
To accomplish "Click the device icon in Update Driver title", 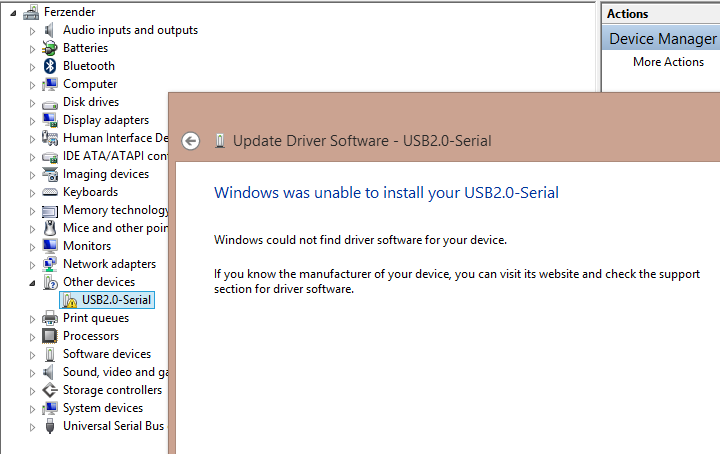I will (220, 141).
